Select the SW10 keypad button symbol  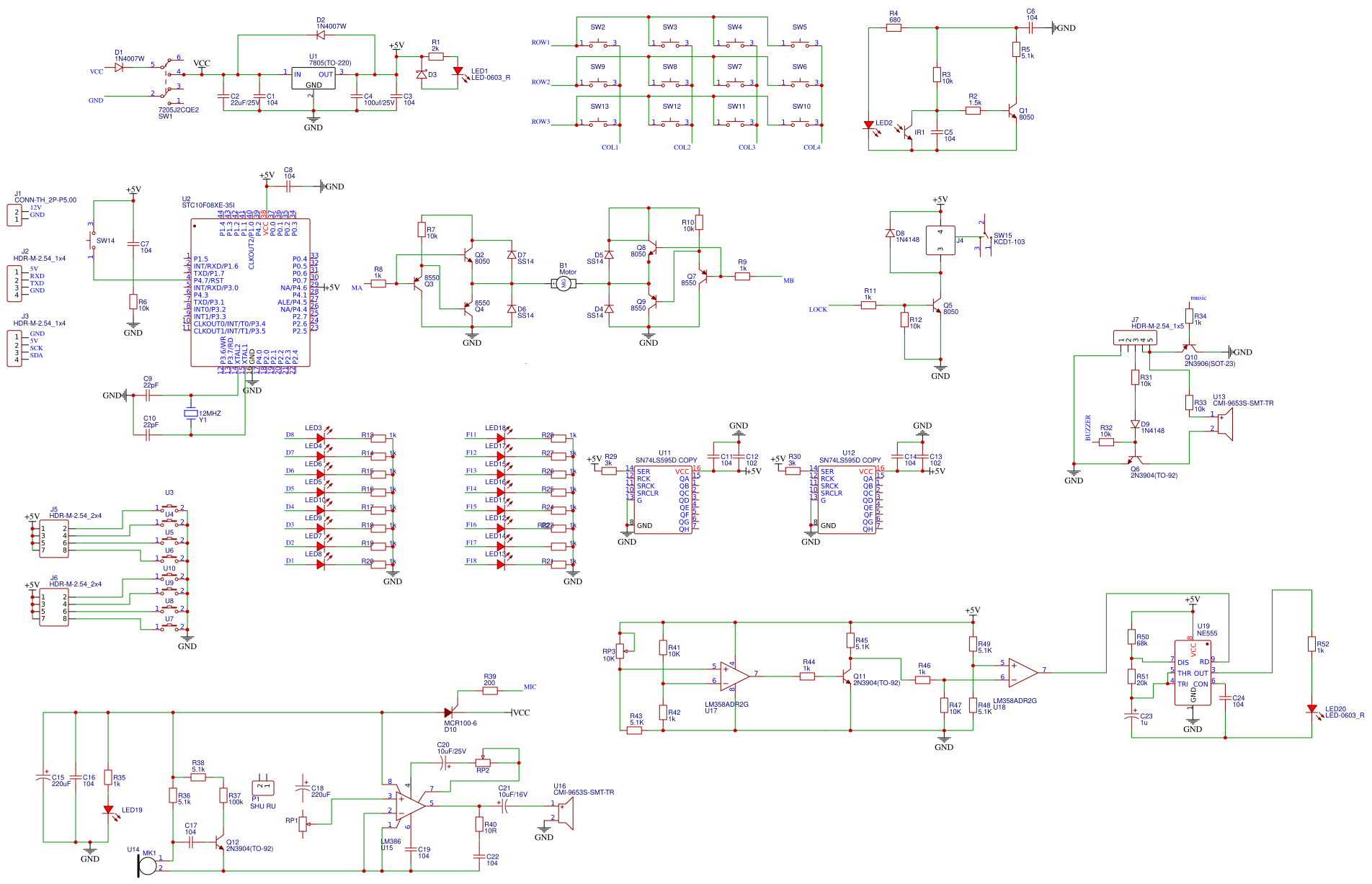click(x=800, y=123)
